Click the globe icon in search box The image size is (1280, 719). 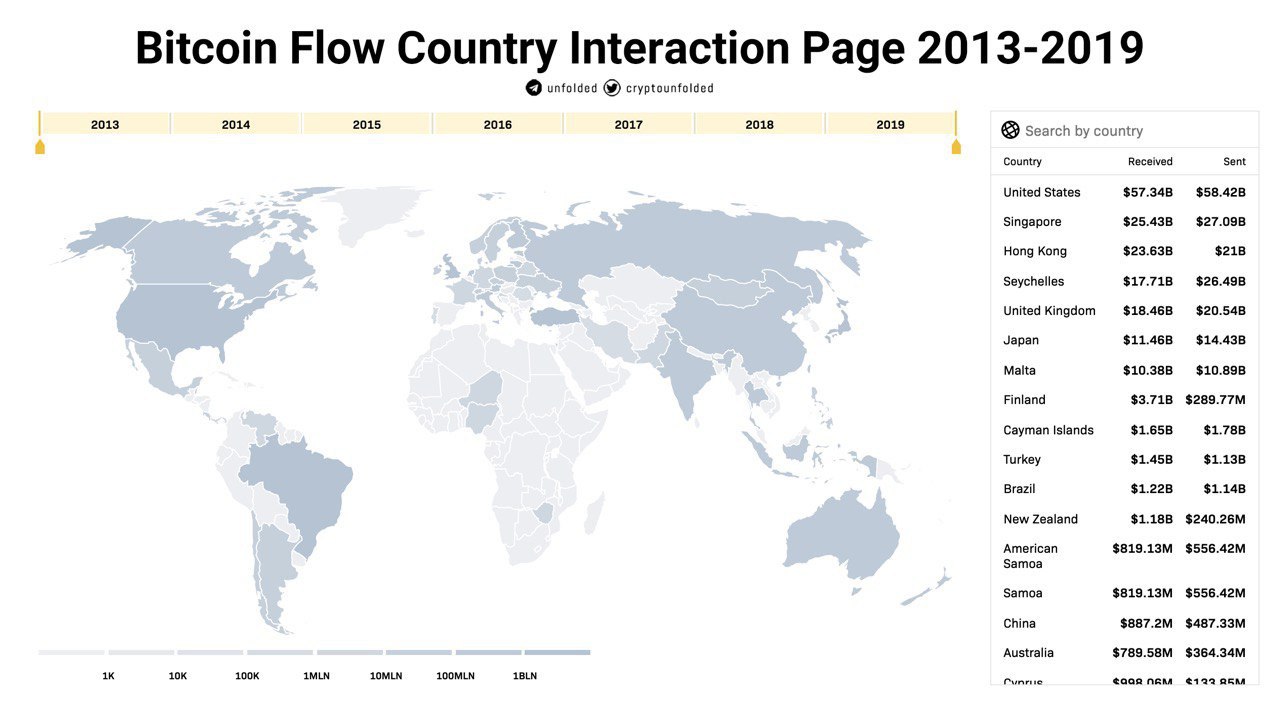(1010, 130)
